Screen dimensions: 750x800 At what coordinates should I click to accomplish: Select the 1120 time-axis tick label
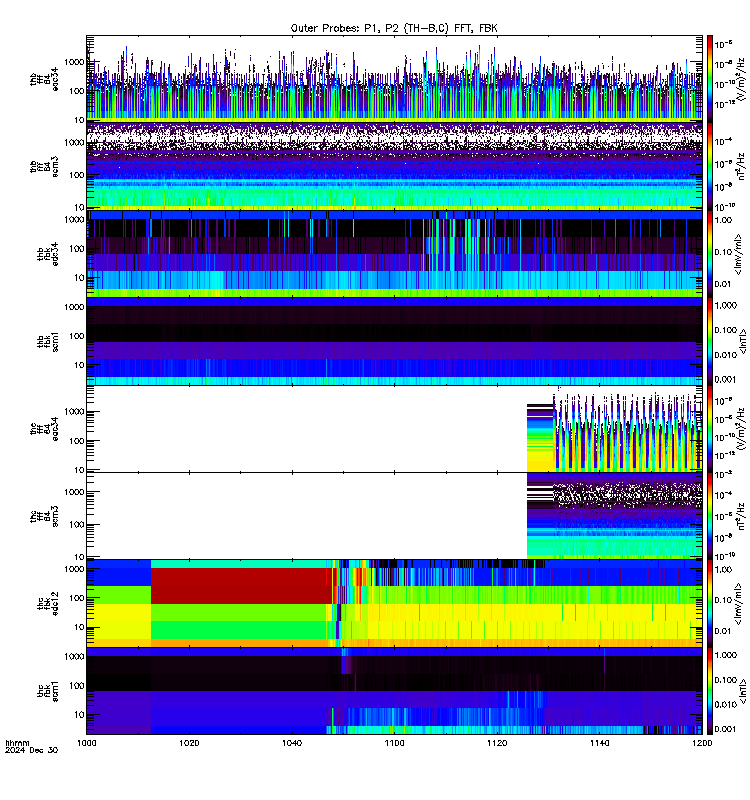pyautogui.click(x=497, y=743)
